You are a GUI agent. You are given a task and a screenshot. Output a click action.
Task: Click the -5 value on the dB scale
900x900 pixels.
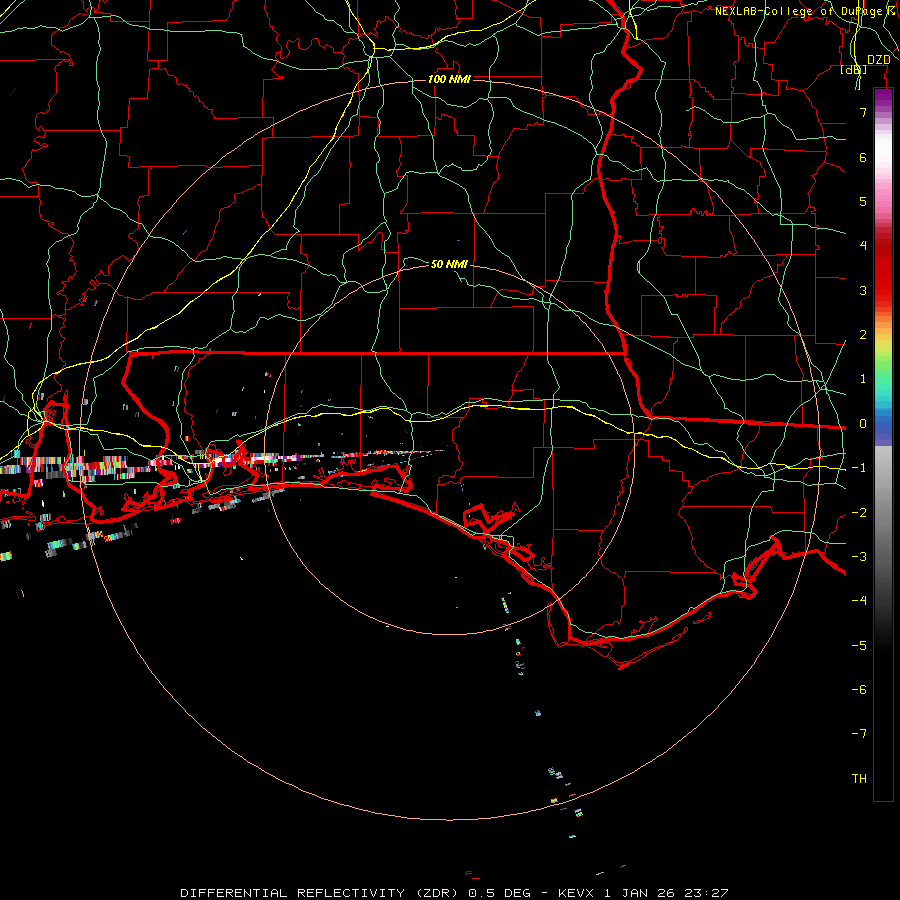point(859,646)
